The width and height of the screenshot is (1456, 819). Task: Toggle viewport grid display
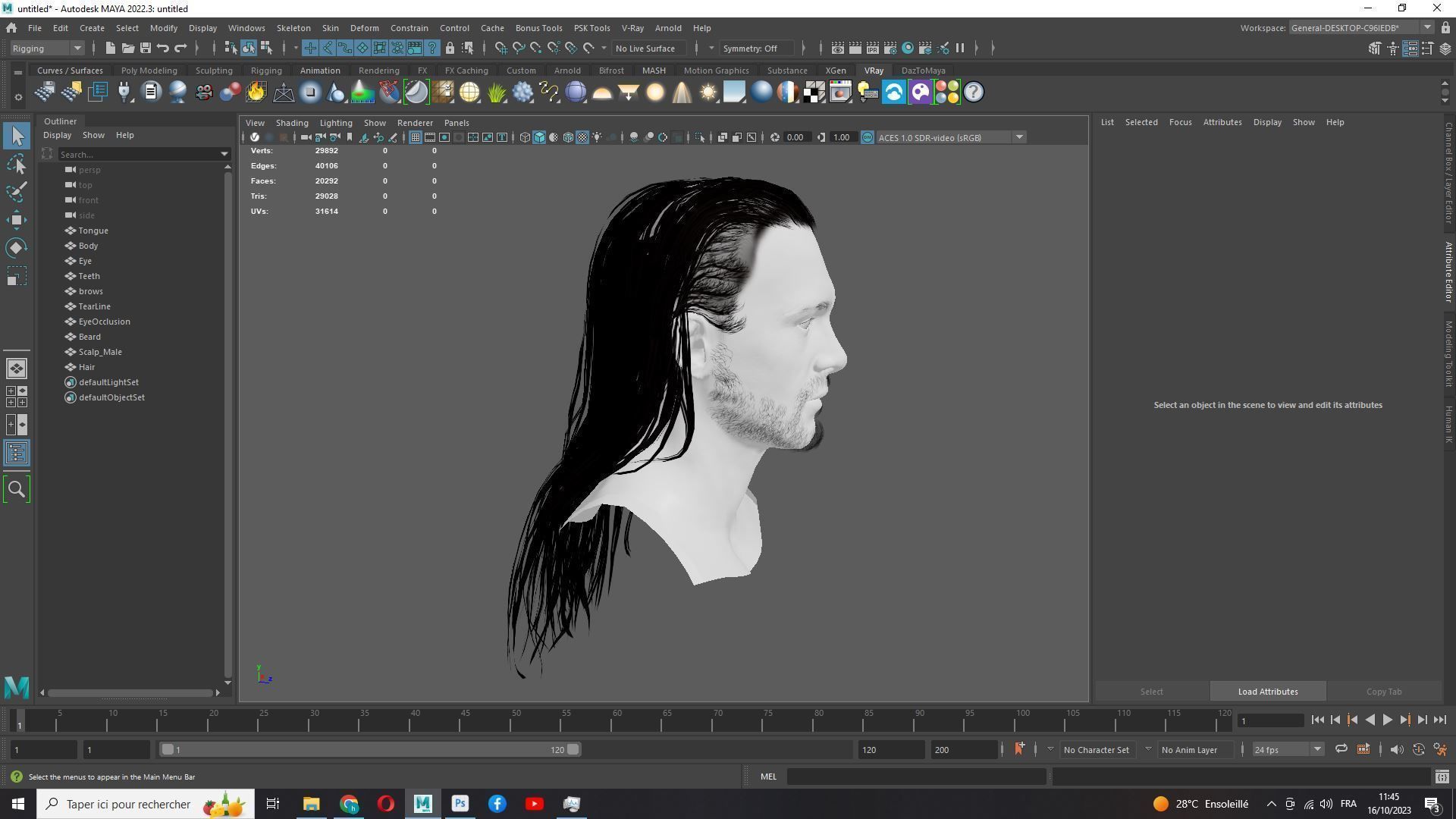tap(415, 137)
